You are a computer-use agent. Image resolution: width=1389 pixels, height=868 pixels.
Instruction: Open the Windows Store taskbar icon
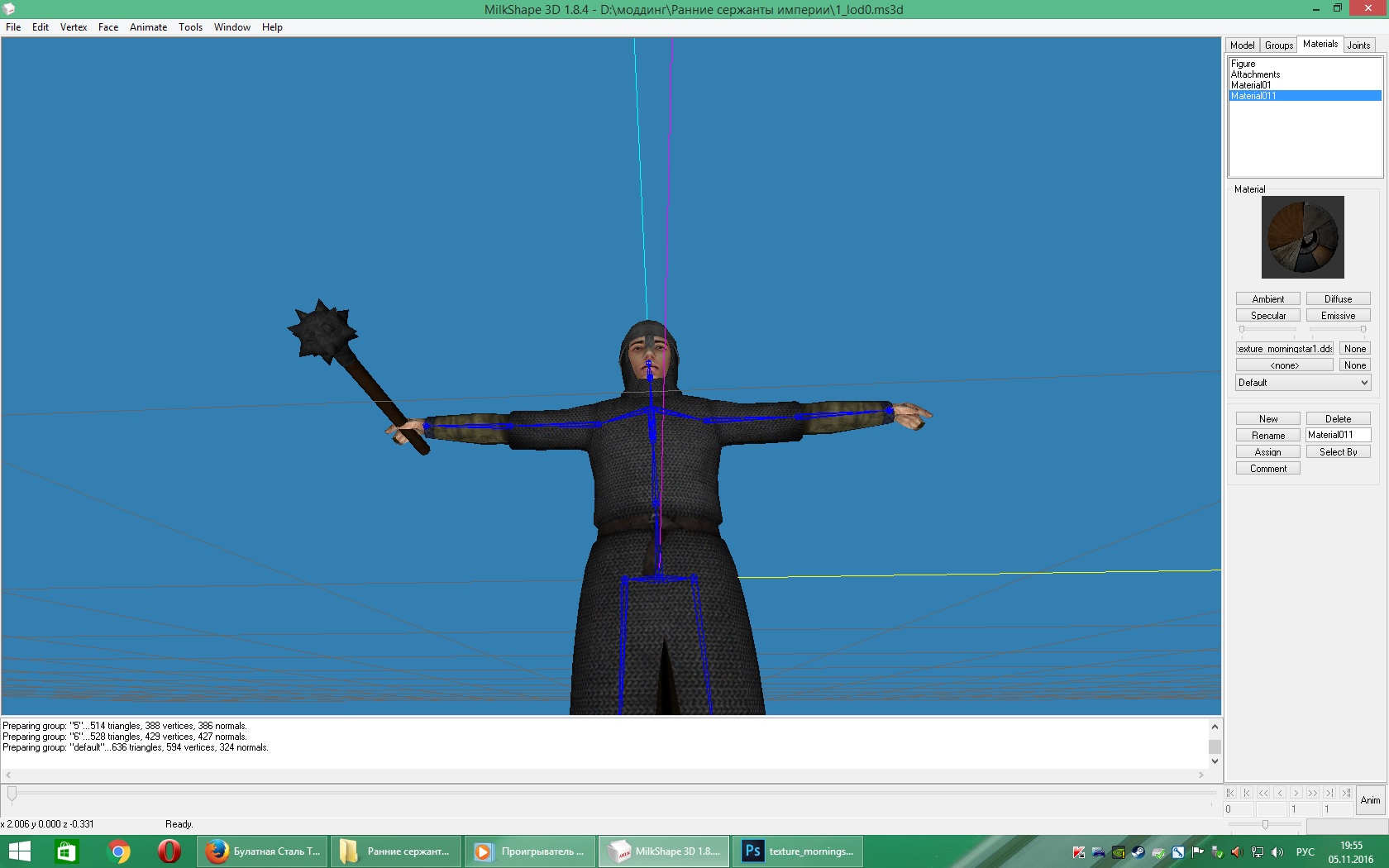66,851
